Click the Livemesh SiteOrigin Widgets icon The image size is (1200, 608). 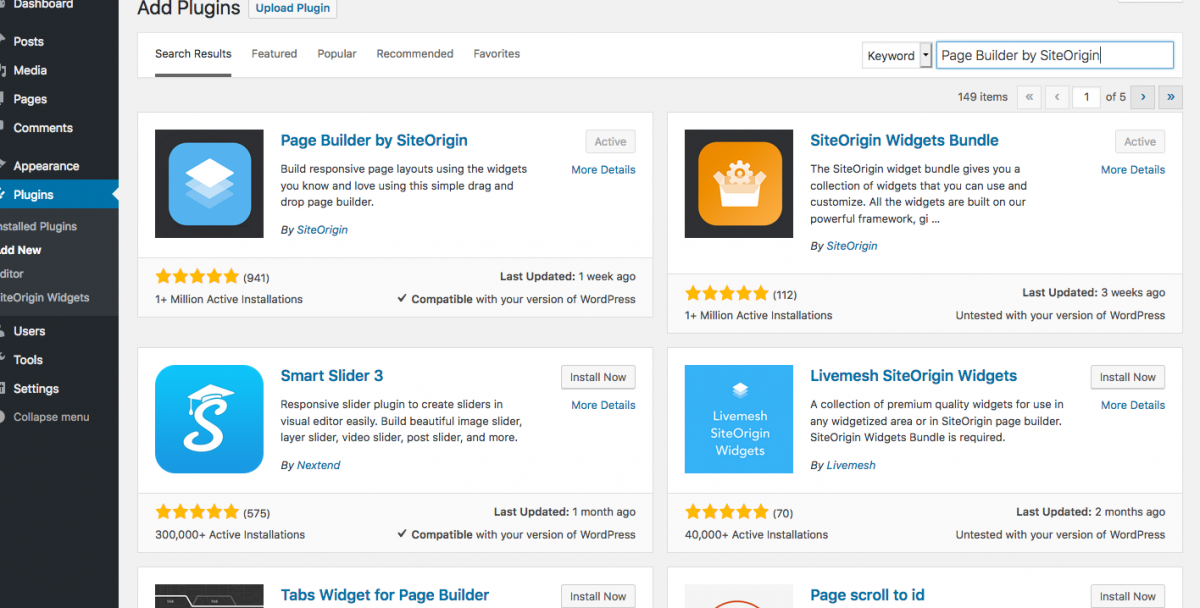pyautogui.click(x=739, y=419)
